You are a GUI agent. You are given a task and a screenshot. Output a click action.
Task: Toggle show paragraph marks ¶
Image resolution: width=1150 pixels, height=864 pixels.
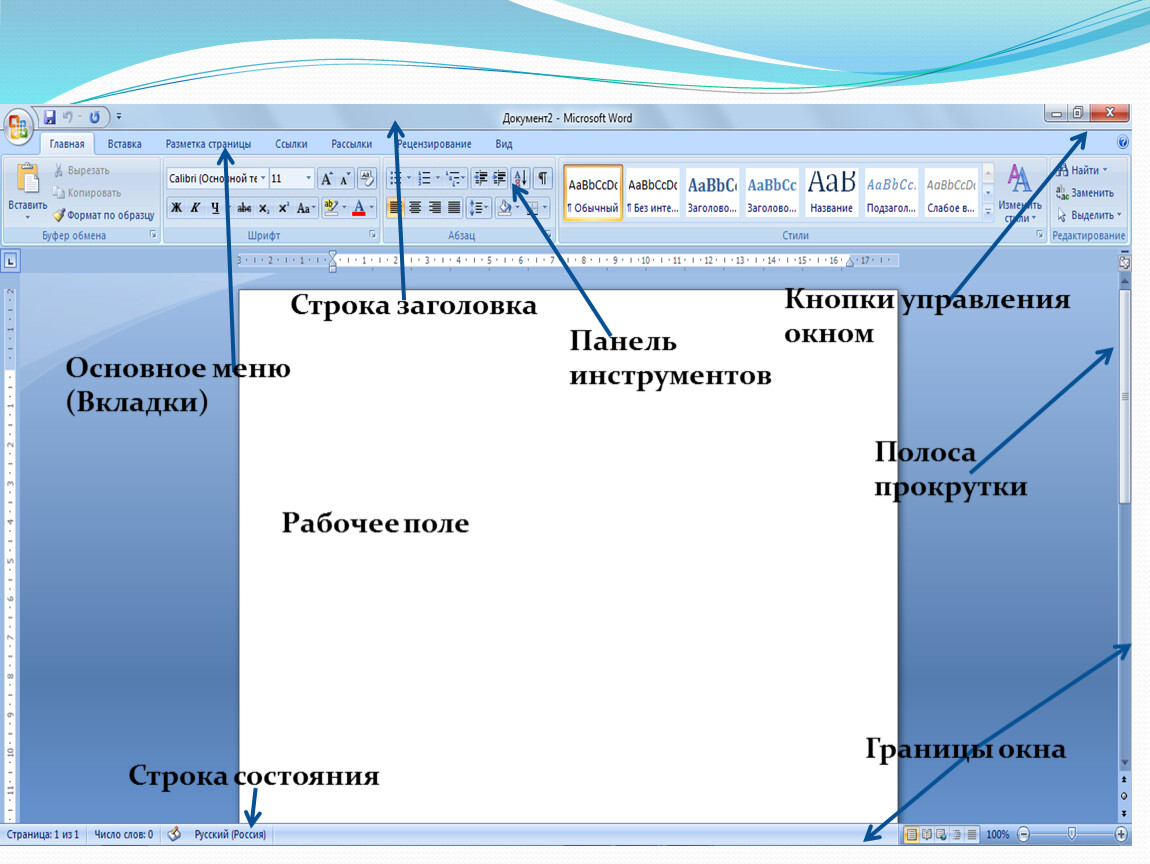pos(543,178)
